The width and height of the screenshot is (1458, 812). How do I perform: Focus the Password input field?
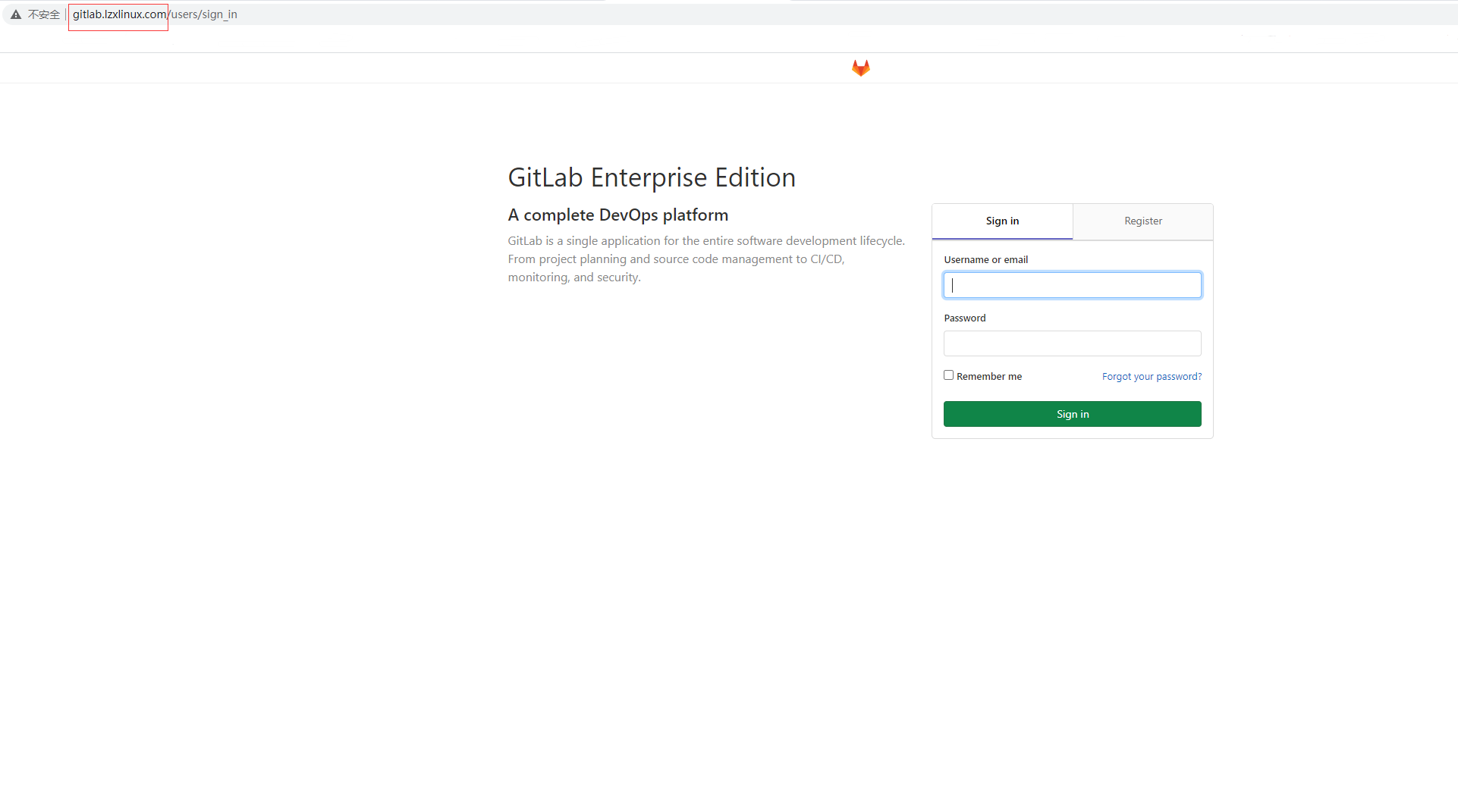1073,343
